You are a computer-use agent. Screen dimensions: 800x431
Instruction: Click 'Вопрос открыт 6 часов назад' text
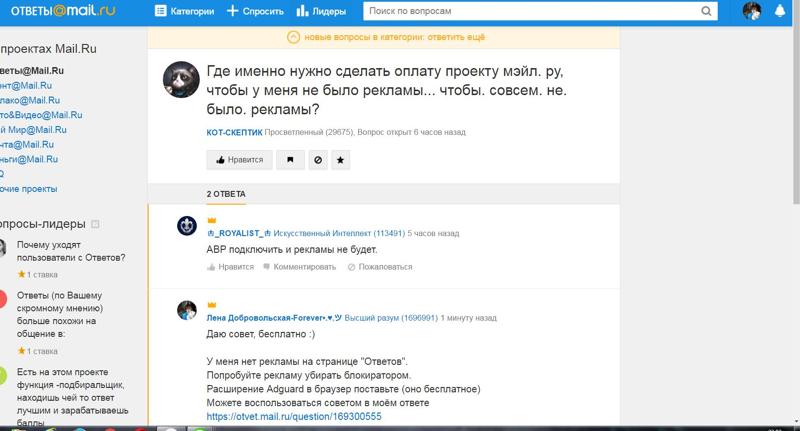(x=411, y=132)
